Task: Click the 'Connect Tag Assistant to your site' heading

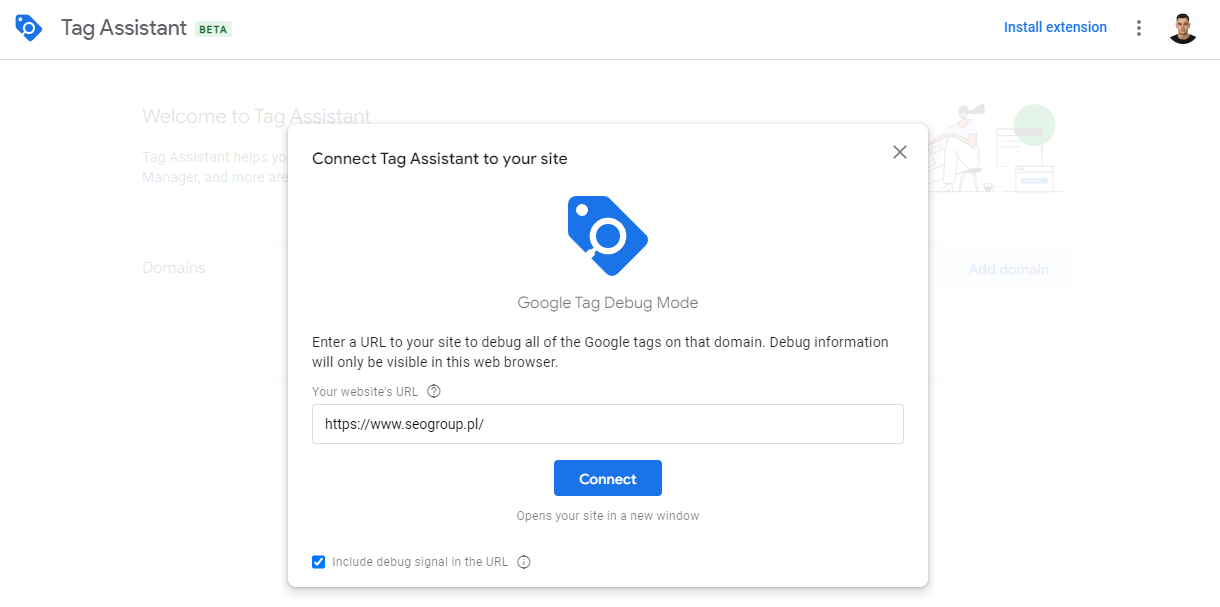Action: click(x=440, y=158)
